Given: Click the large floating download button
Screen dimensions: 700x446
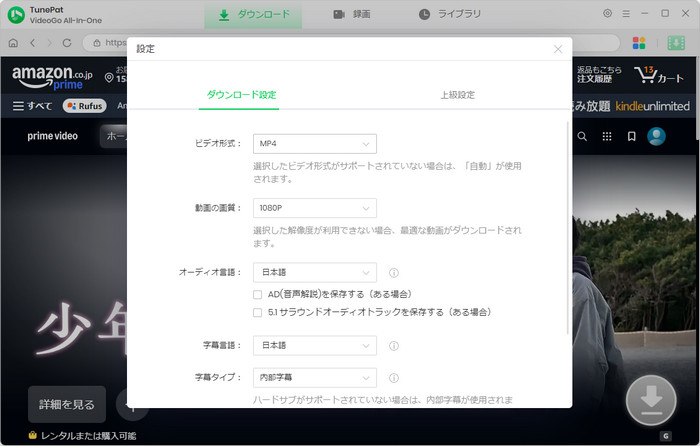Looking at the screenshot, I should click(651, 400).
